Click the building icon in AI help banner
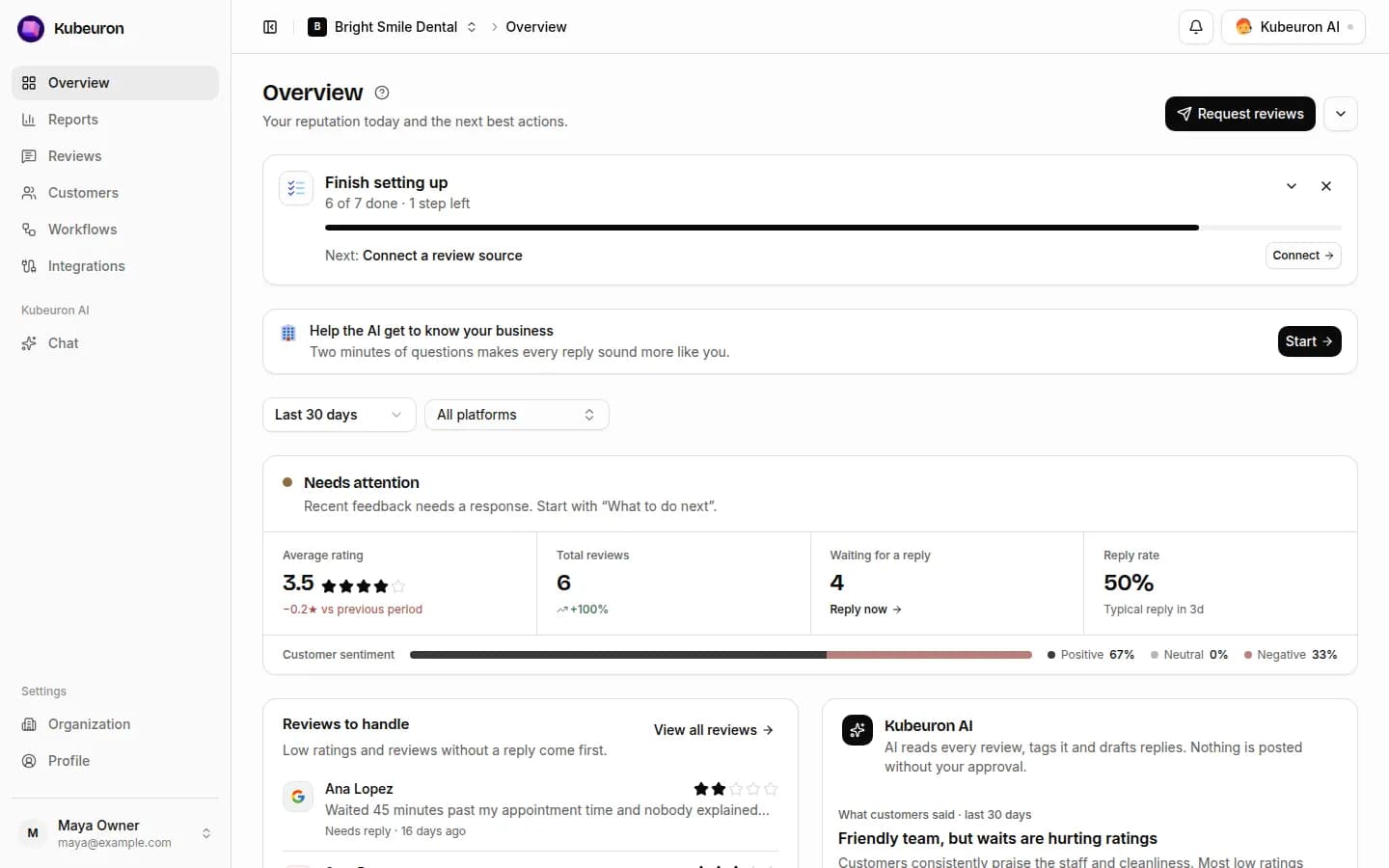The width and height of the screenshot is (1389, 868). click(288, 334)
